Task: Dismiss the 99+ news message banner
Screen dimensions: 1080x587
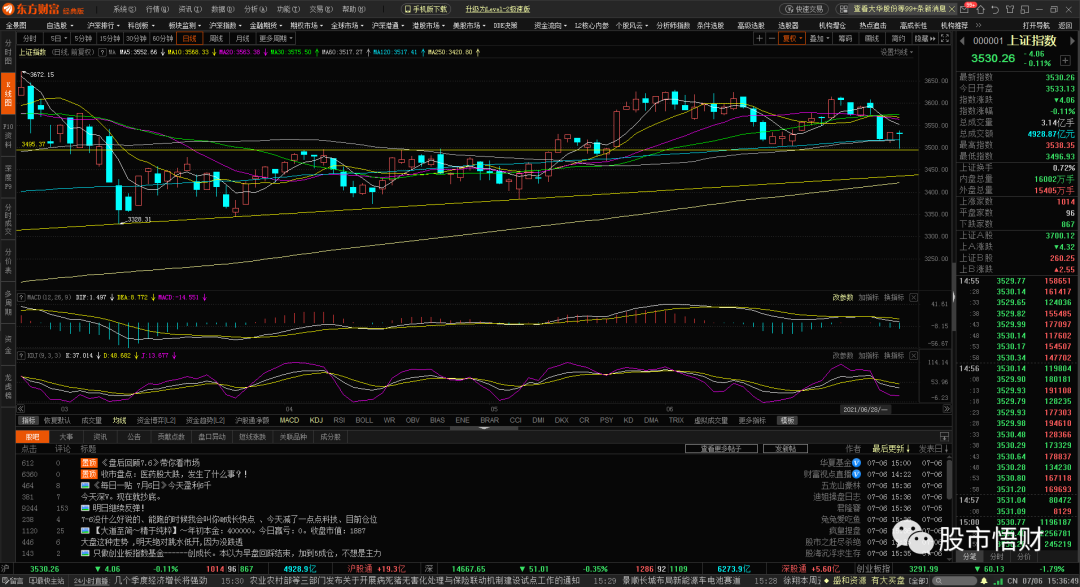Action: click(x=953, y=9)
